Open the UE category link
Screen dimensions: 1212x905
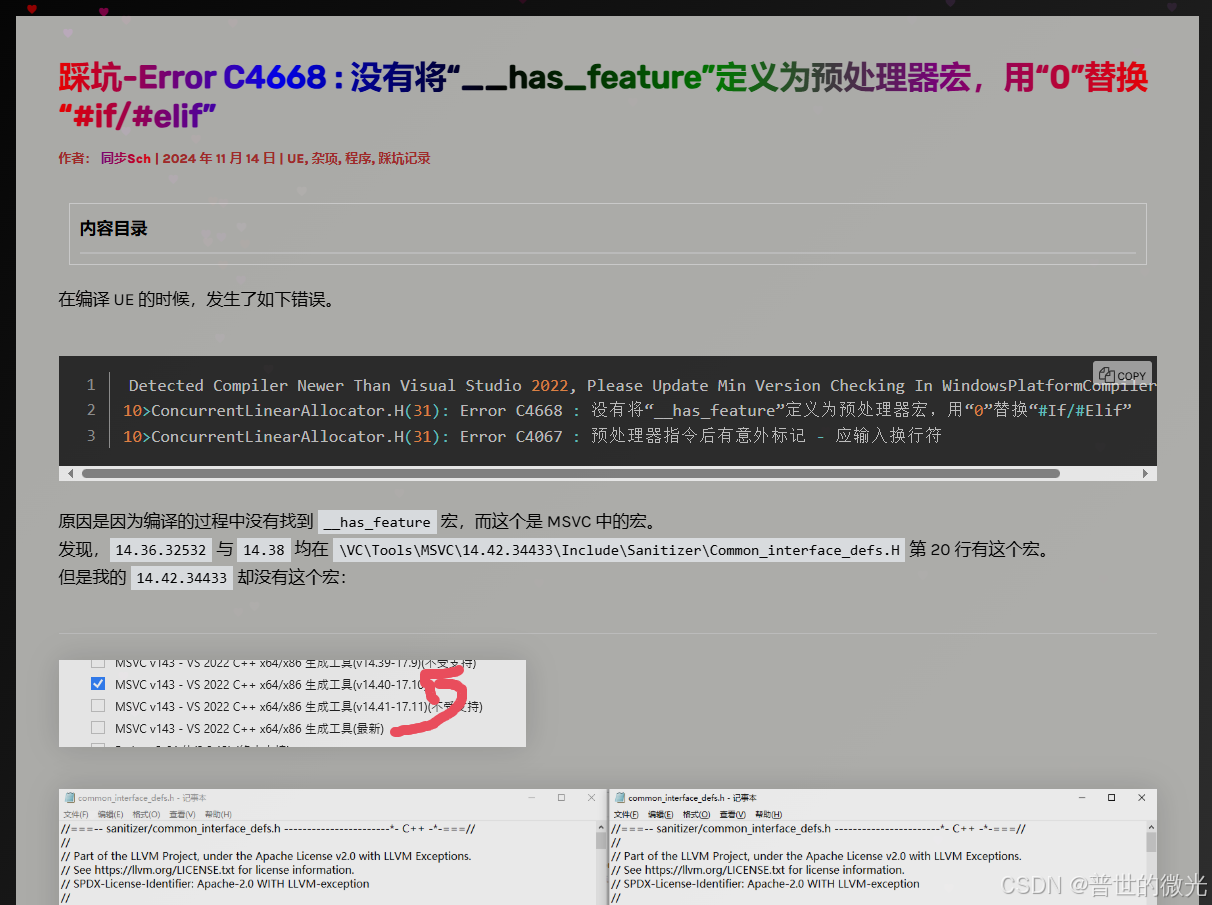coord(296,158)
